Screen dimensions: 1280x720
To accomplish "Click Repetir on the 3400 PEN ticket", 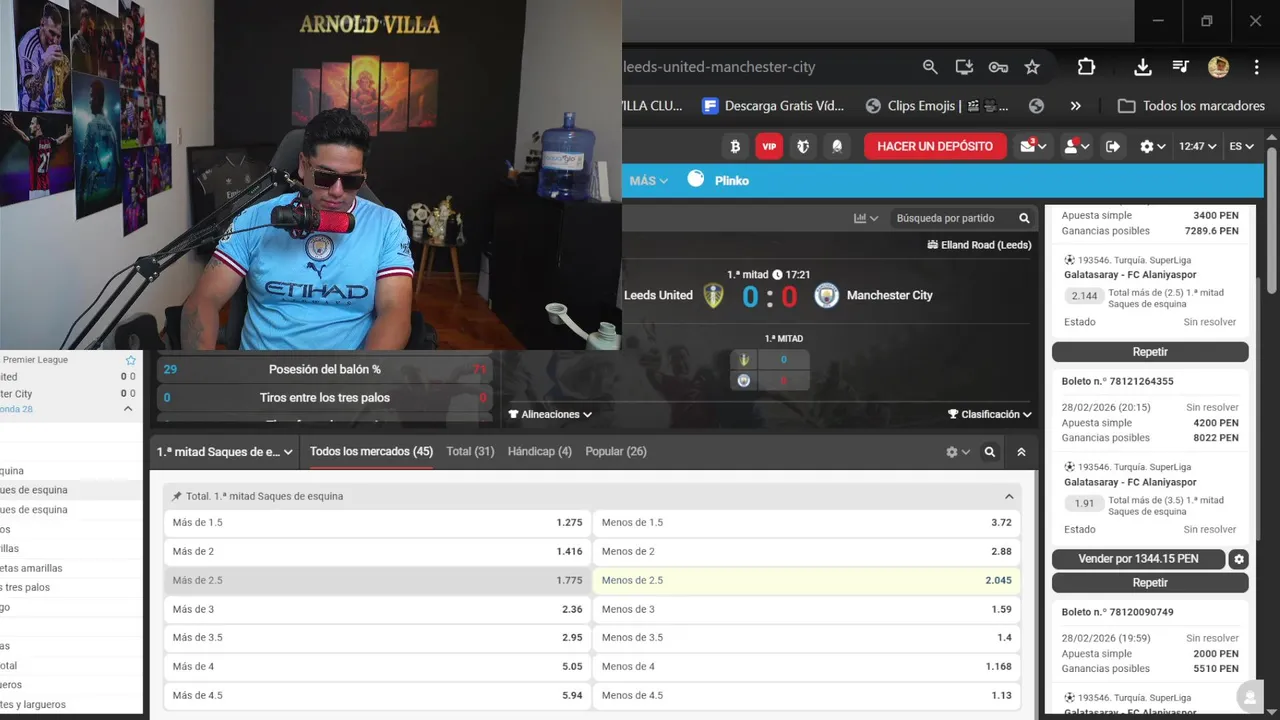I will [x=1150, y=352].
